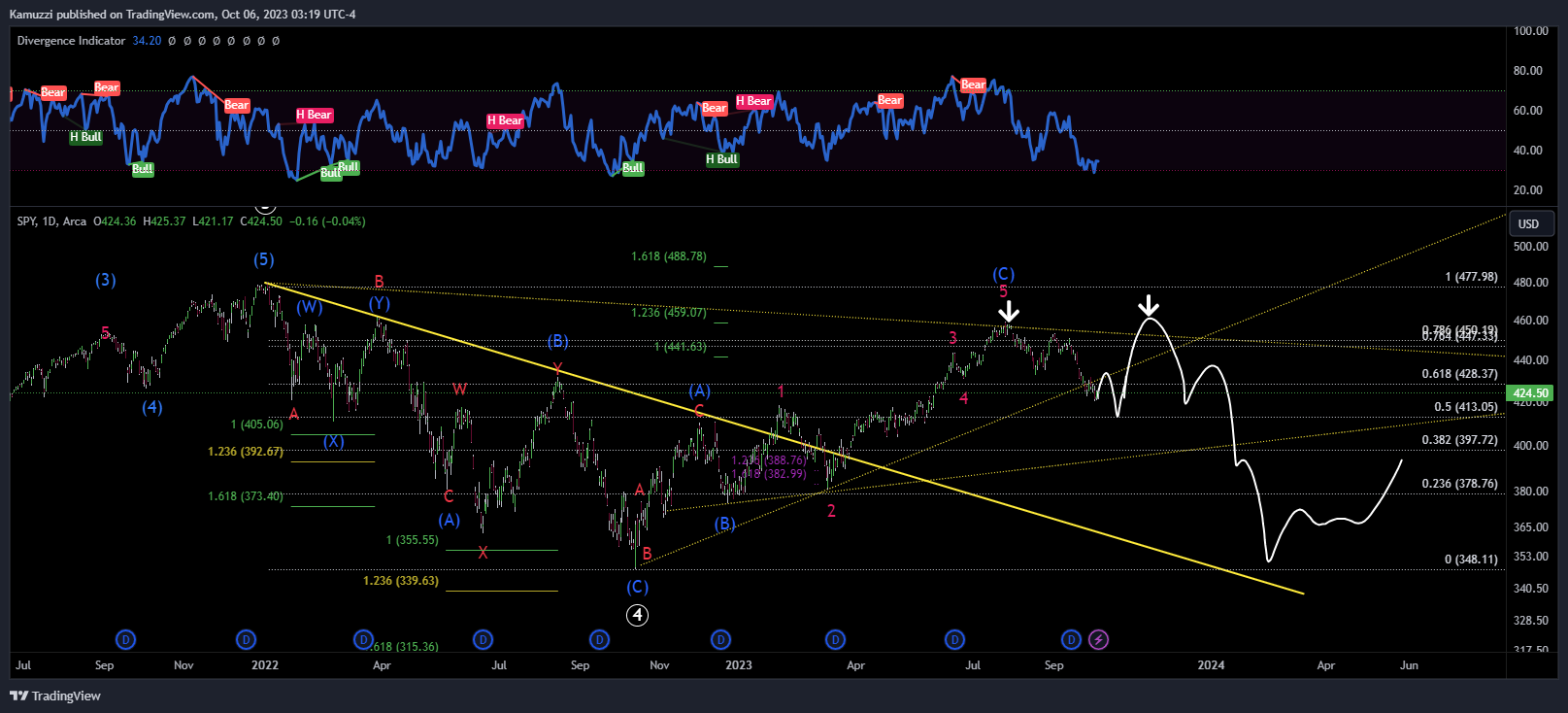Select the dividend D marker just before 2023
Screen dimensions: 1568x713
720,639
